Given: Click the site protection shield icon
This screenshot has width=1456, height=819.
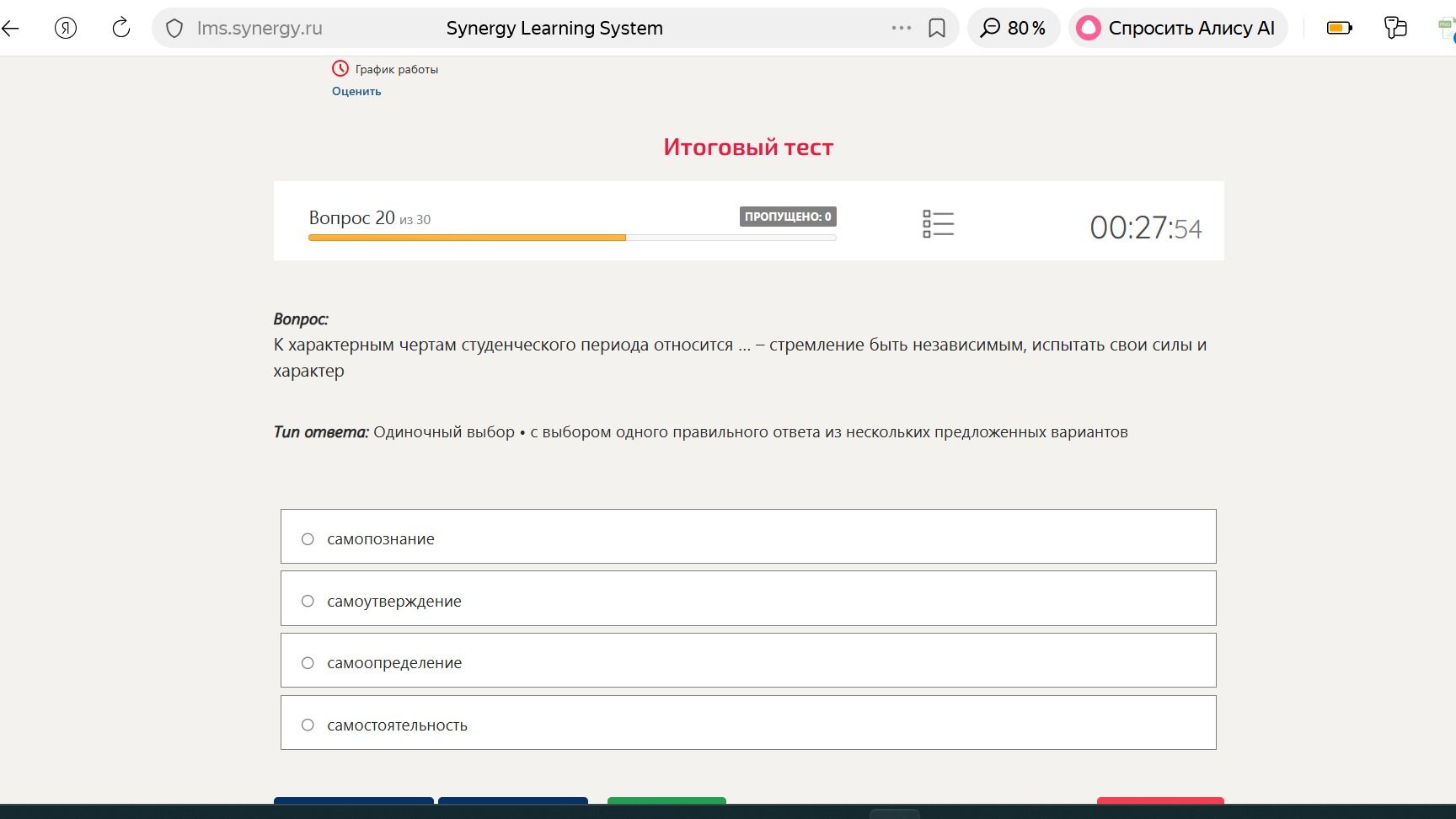Looking at the screenshot, I should (x=174, y=29).
